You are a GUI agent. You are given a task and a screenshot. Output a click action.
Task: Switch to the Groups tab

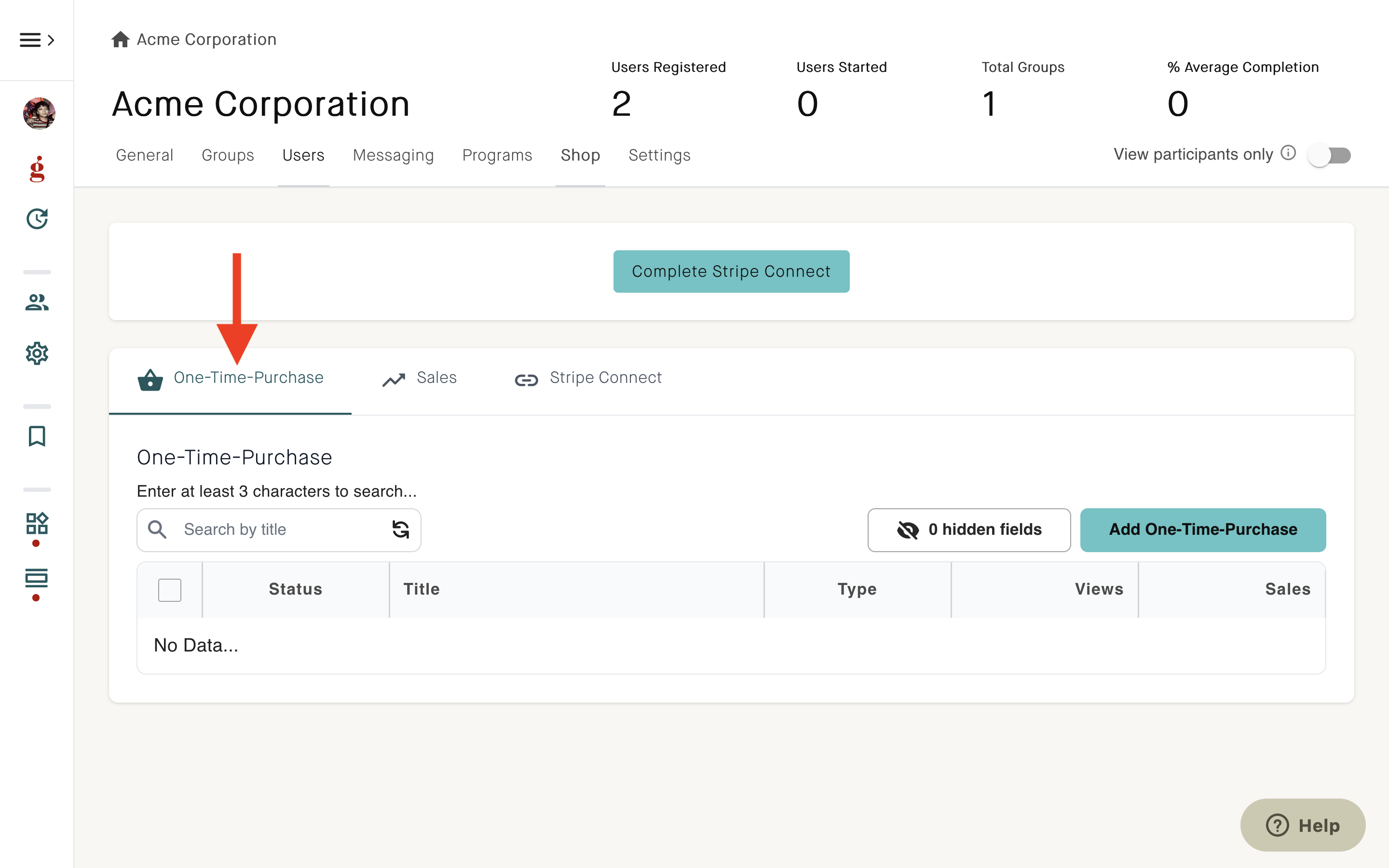click(228, 155)
